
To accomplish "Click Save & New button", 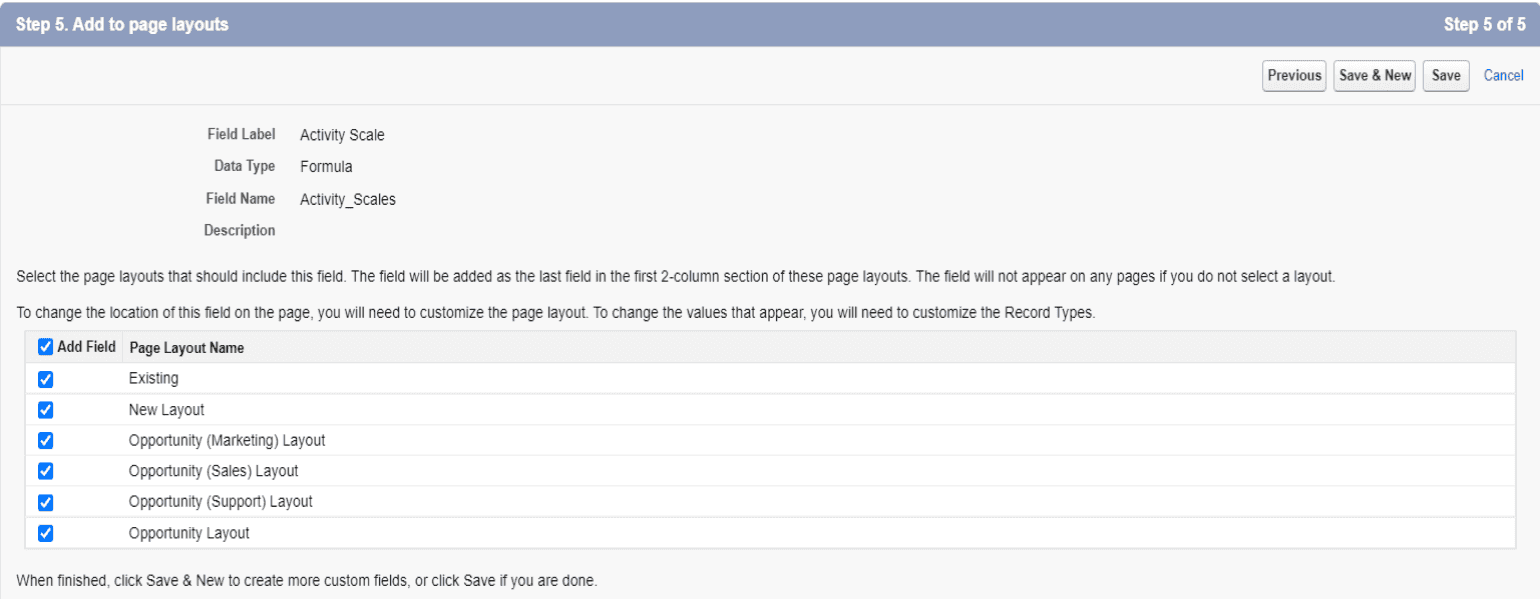I will (1375, 75).
